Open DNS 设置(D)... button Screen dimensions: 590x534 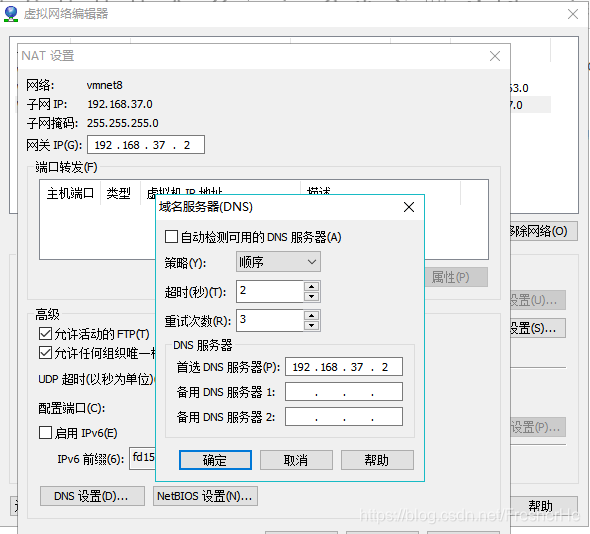pyautogui.click(x=92, y=496)
